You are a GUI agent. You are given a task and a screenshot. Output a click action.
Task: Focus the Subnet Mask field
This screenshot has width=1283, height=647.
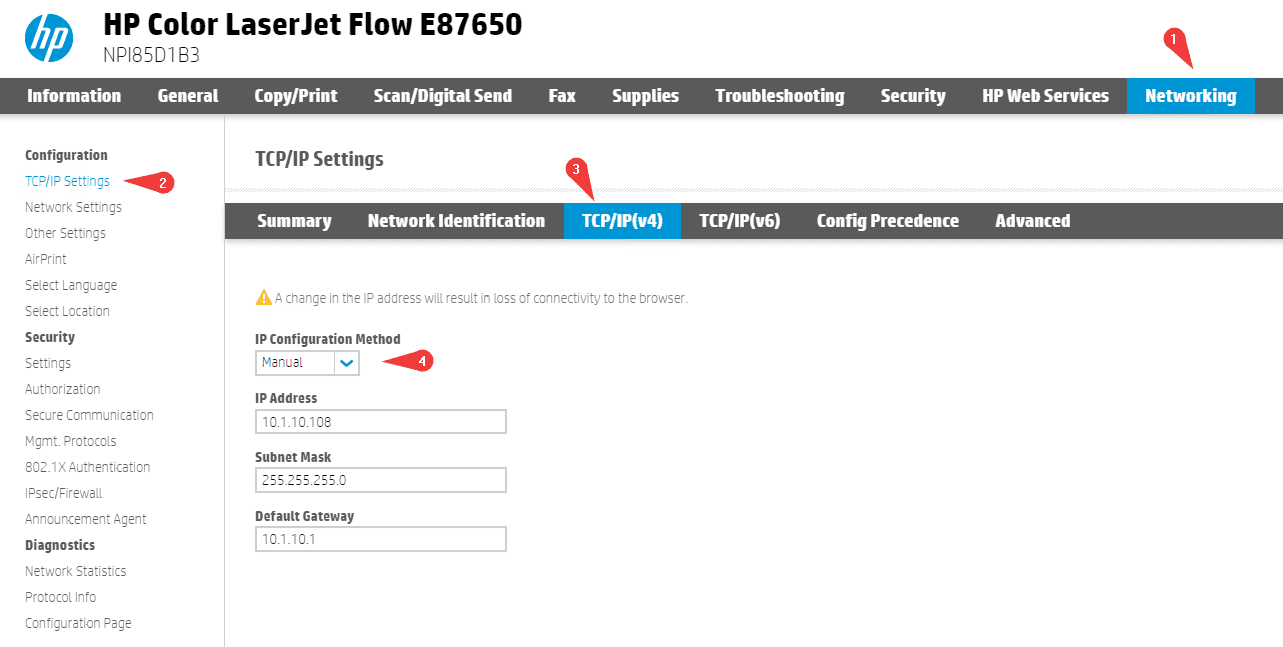[380, 480]
